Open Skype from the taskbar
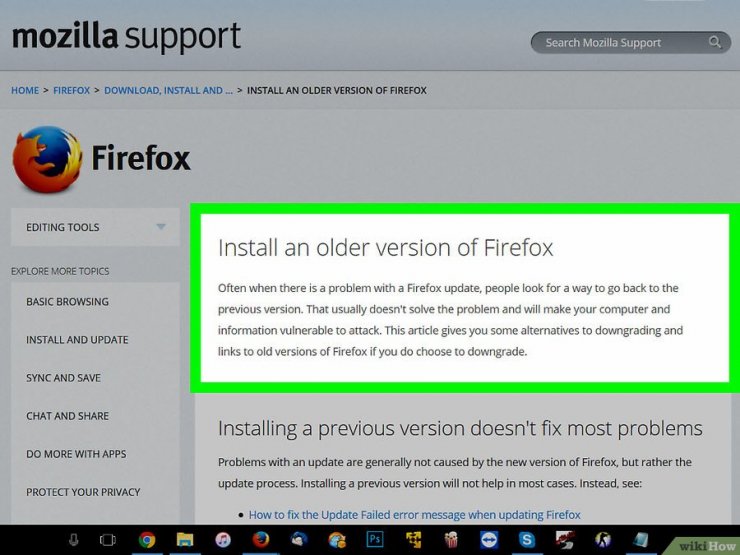740x555 pixels. 527,539
